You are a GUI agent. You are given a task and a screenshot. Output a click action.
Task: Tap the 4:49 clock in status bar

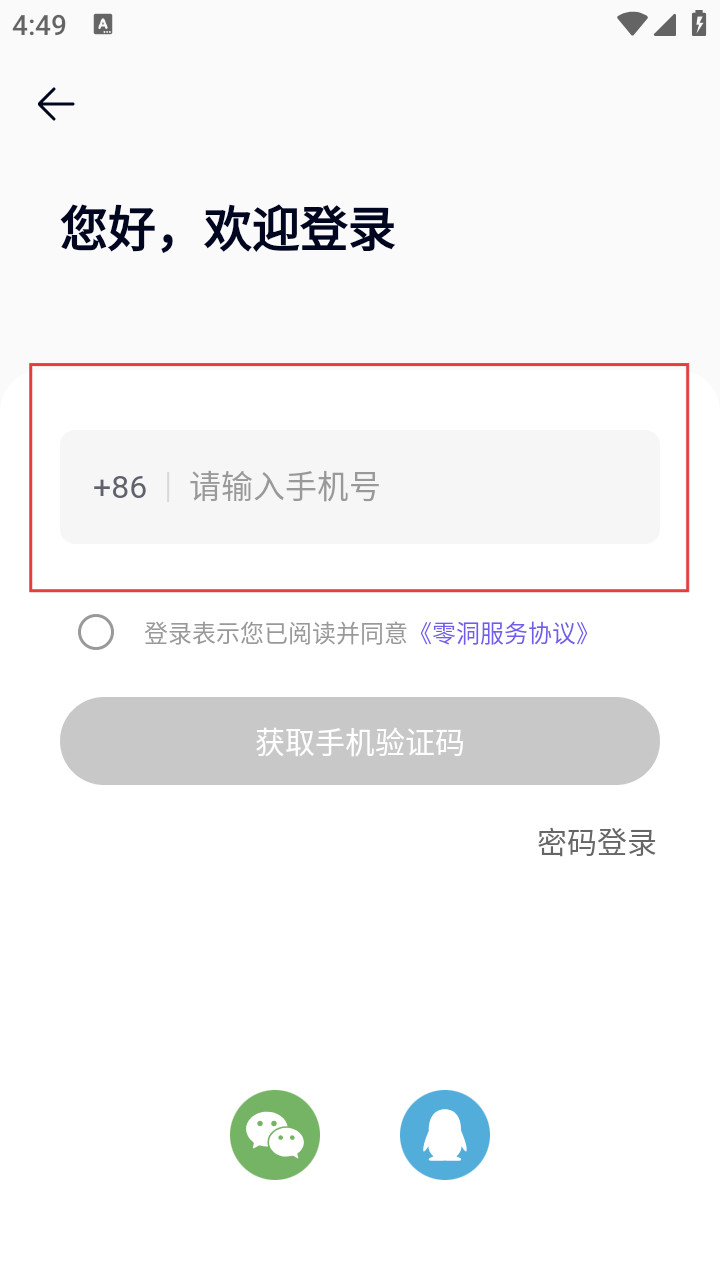tap(39, 25)
